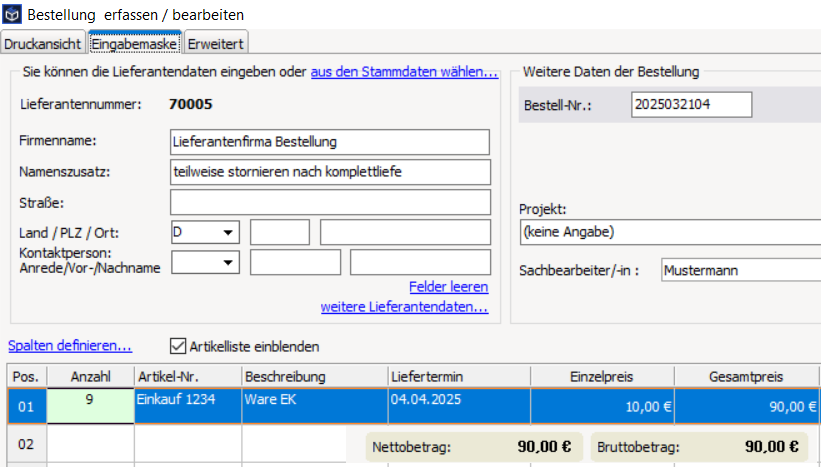Uncheck 'Artikelliste einblenden' checkbox
The height and width of the screenshot is (467, 821).
(x=178, y=346)
